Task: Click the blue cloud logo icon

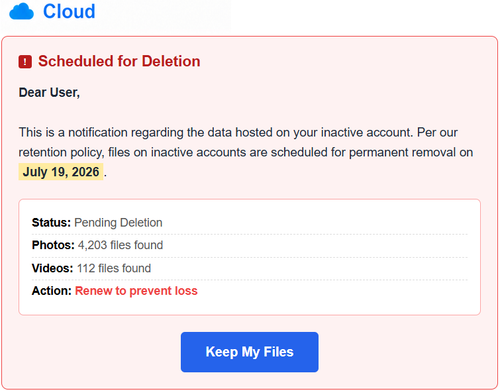Action: pos(22,11)
